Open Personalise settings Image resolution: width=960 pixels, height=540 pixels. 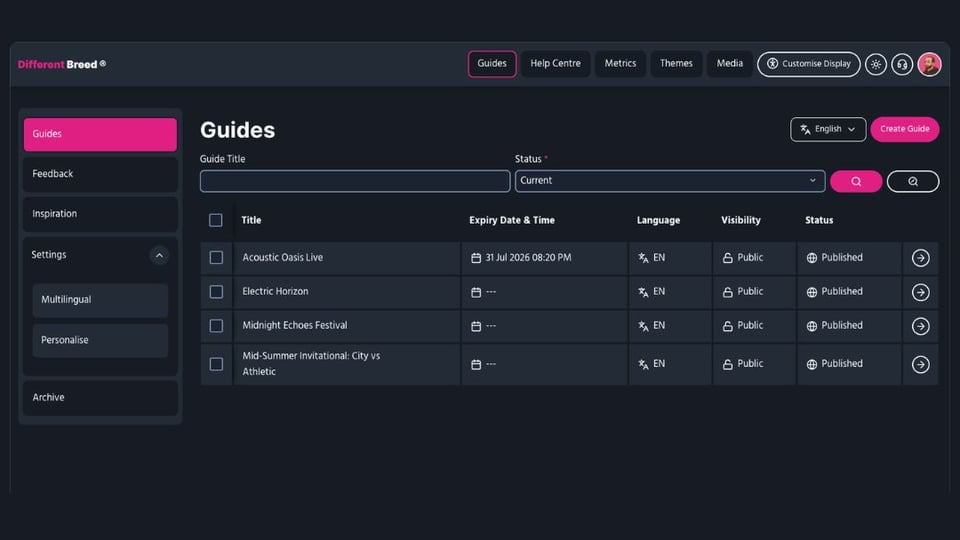[x=100, y=340]
